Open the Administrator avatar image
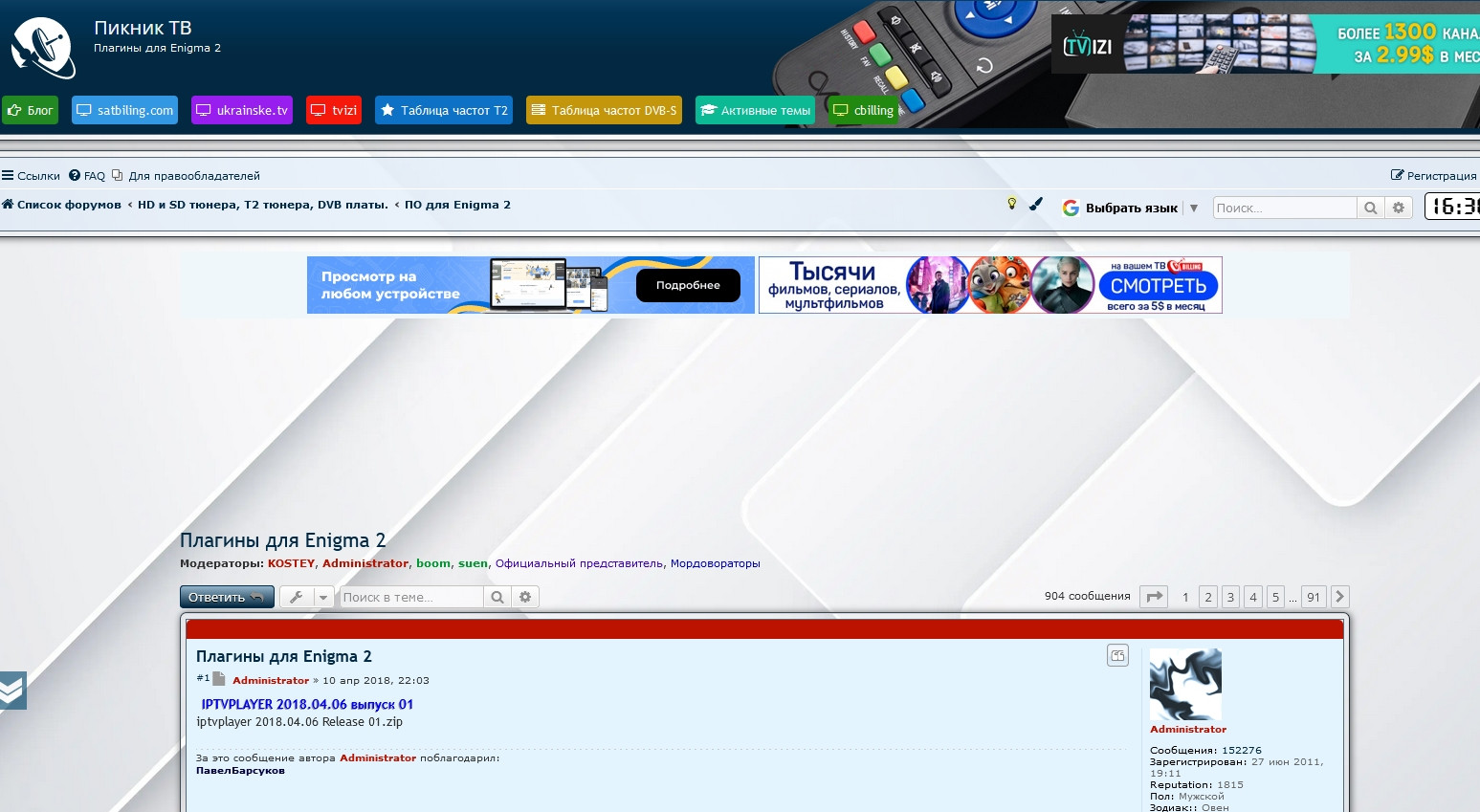Viewport: 1480px width, 812px height. point(1185,685)
